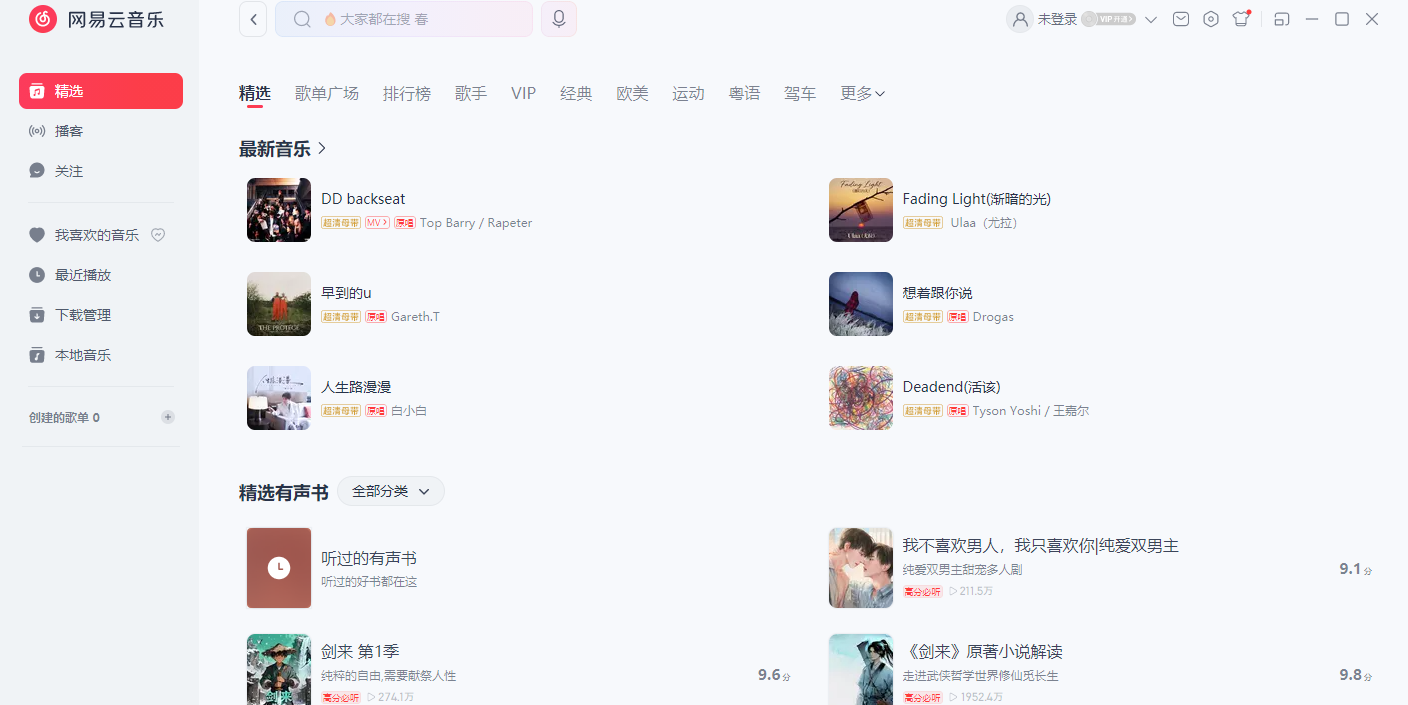Screen dimensions: 1408x705
Task: Click the VIP 开通 button
Action: tap(1110, 19)
